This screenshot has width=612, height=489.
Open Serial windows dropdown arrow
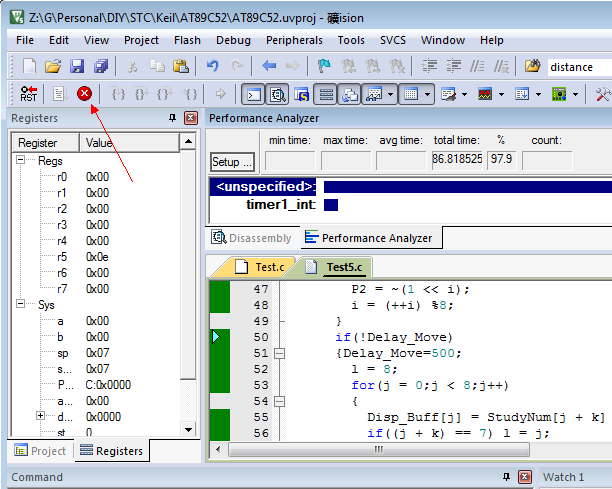pos(464,94)
